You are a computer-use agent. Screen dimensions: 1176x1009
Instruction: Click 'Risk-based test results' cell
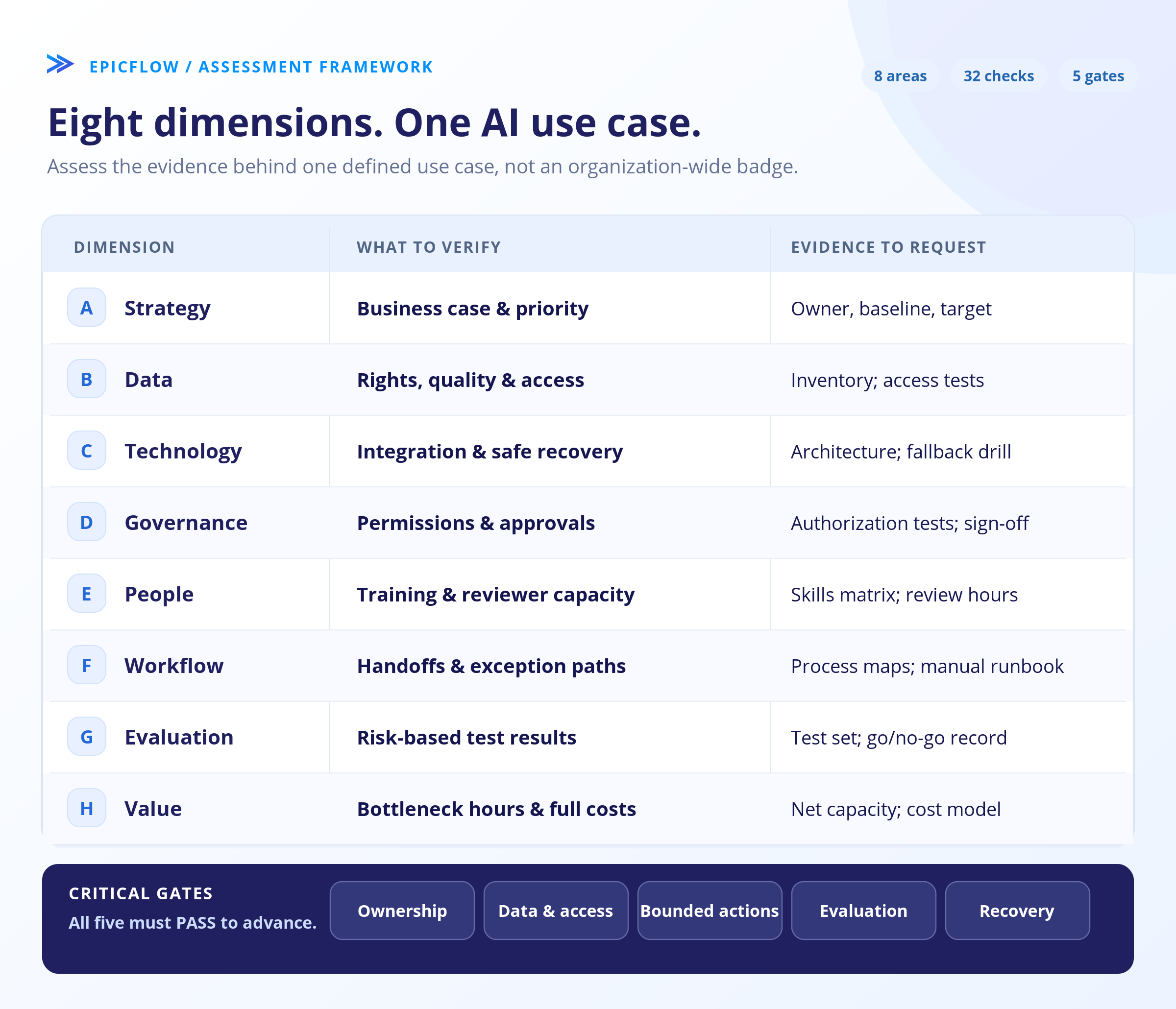click(466, 737)
